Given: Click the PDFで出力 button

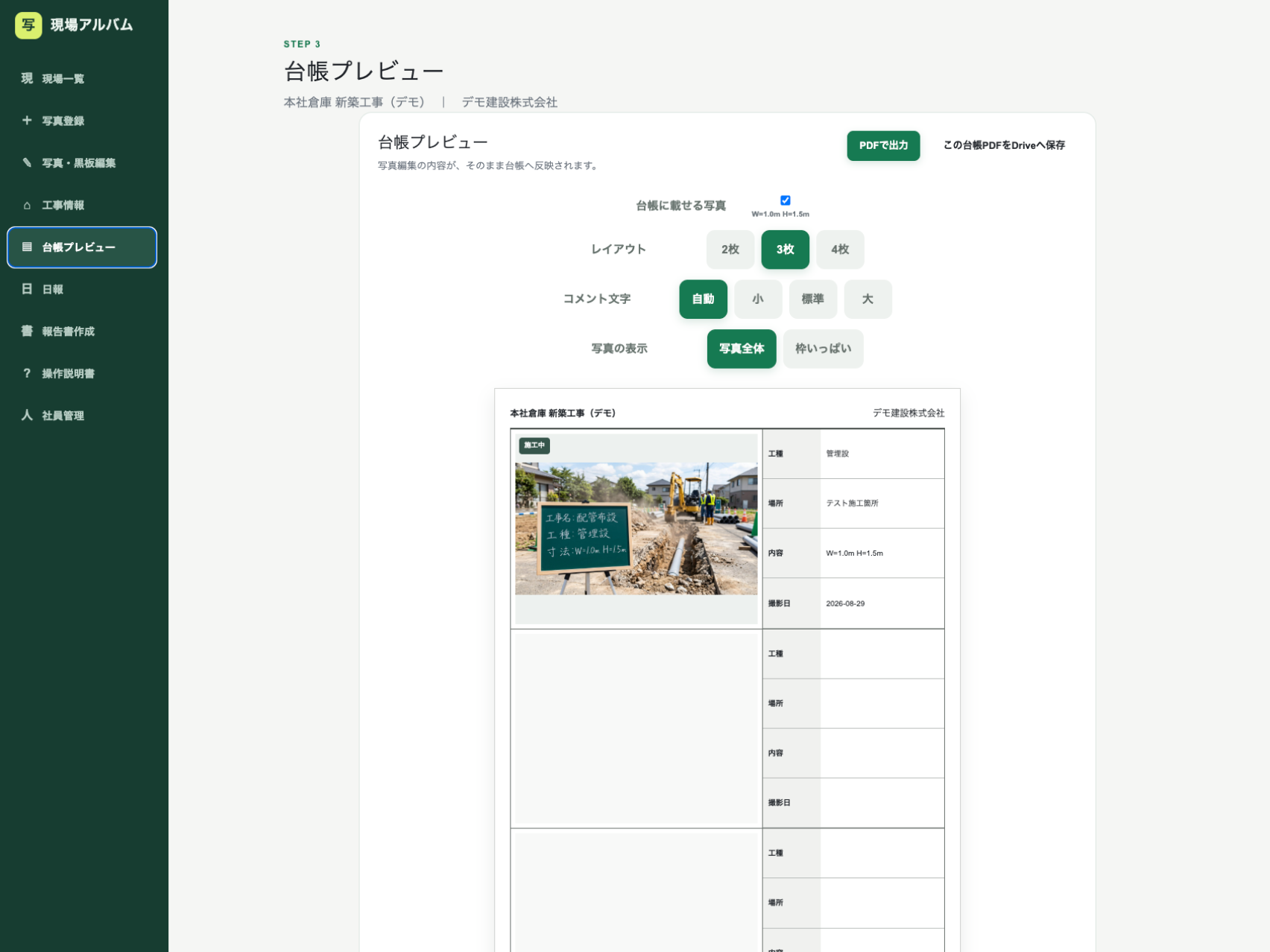Looking at the screenshot, I should (x=883, y=145).
